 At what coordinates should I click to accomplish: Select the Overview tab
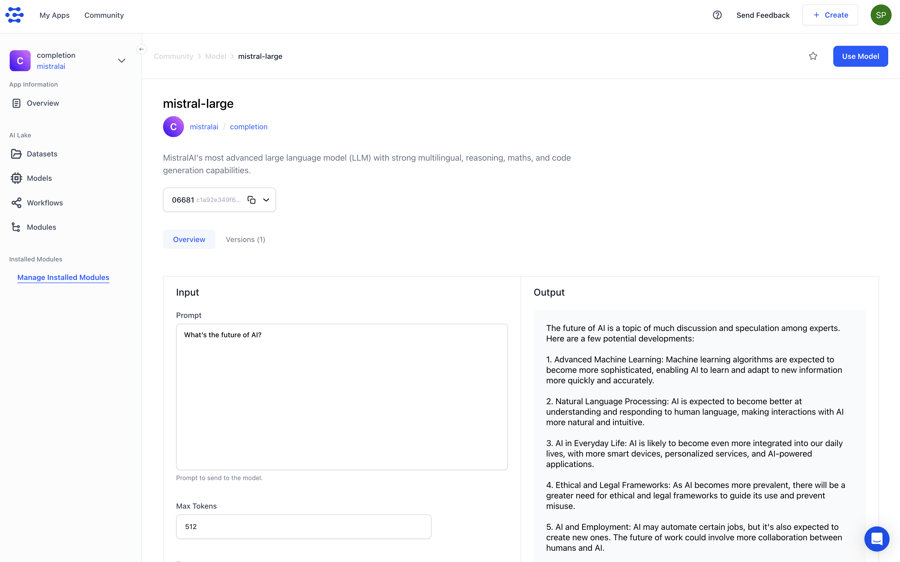click(189, 240)
